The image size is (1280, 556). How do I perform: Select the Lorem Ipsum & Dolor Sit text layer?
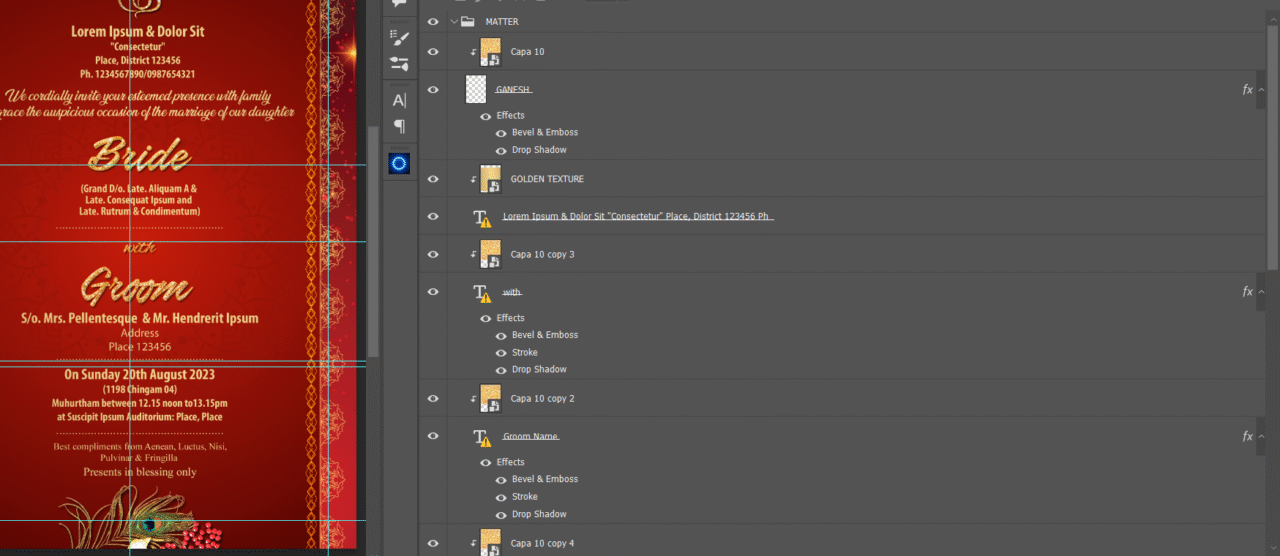click(637, 216)
